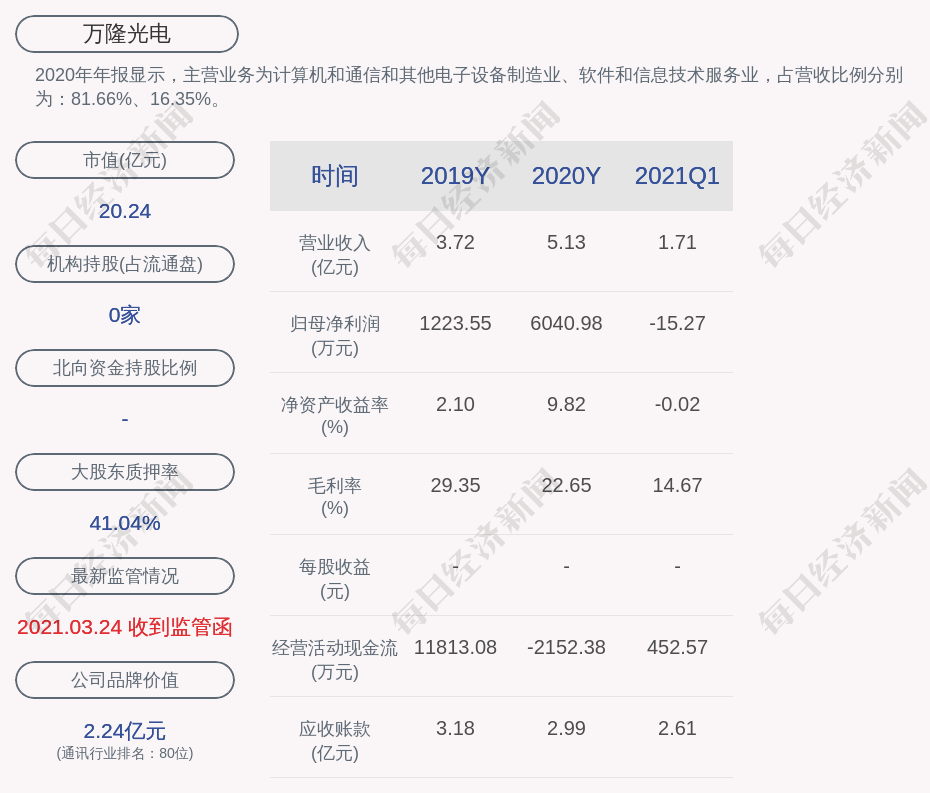Click cash flow value 452.57
The height and width of the screenshot is (793, 930).
(x=677, y=647)
